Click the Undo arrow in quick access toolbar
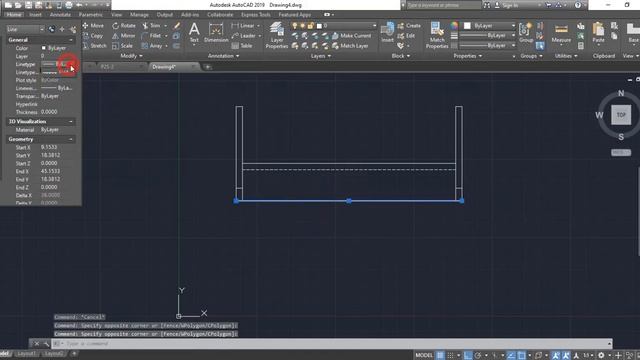This screenshot has height=360, width=640. click(x=79, y=5)
